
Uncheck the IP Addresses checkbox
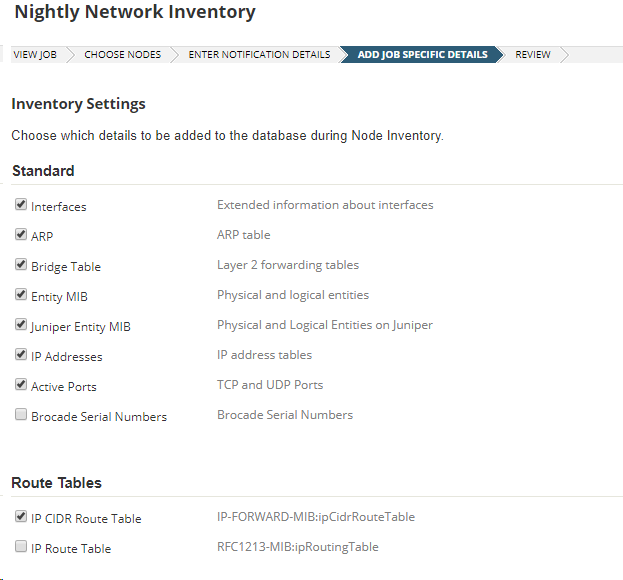coord(21,355)
